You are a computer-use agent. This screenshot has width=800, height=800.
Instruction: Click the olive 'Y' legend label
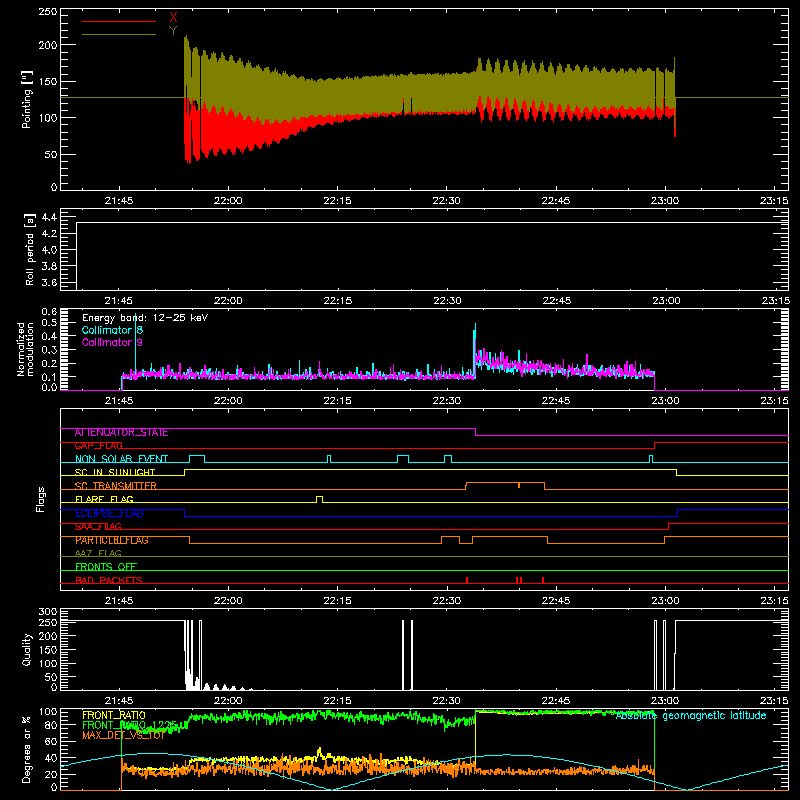pyautogui.click(x=173, y=31)
